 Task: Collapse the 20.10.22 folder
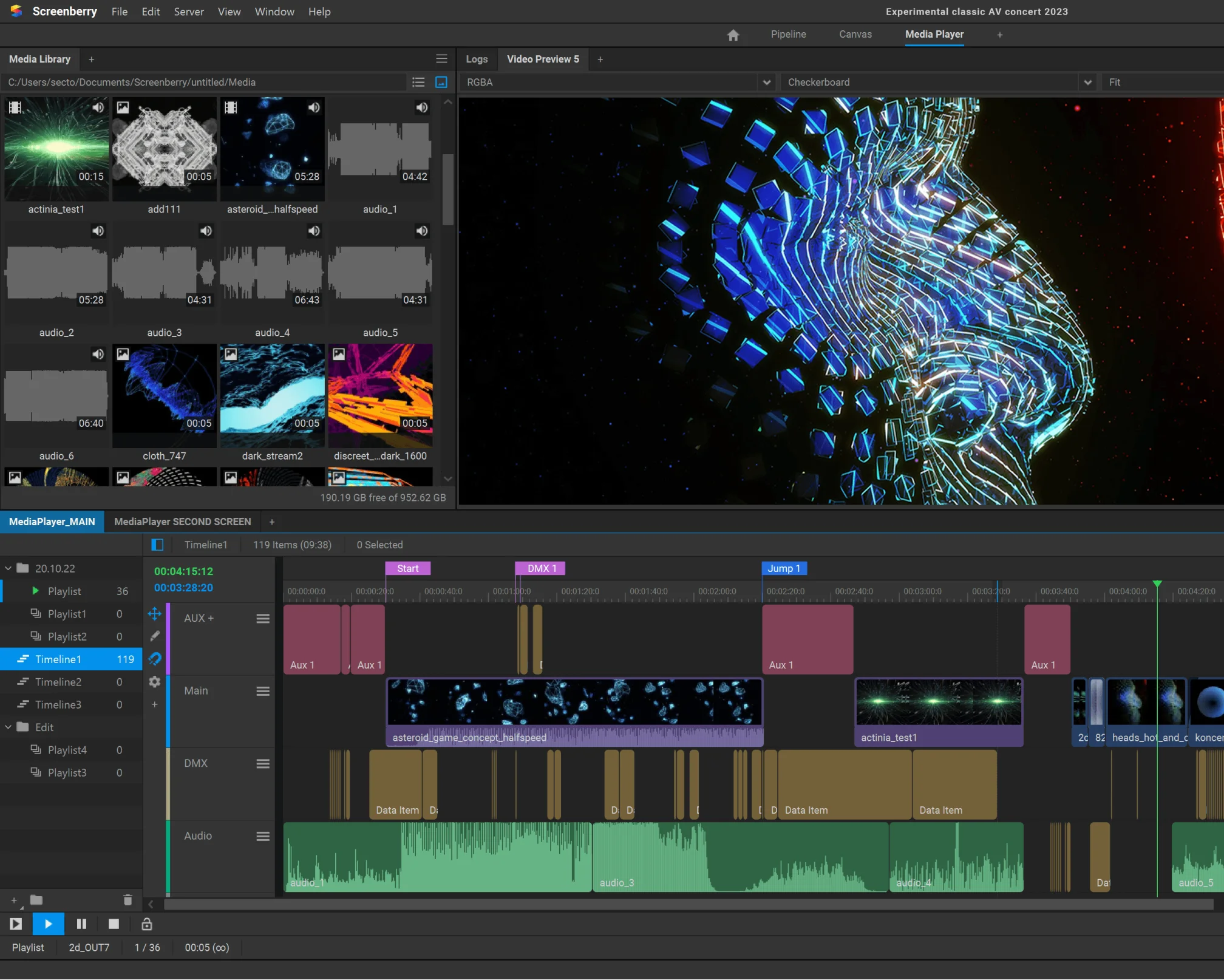[8, 568]
